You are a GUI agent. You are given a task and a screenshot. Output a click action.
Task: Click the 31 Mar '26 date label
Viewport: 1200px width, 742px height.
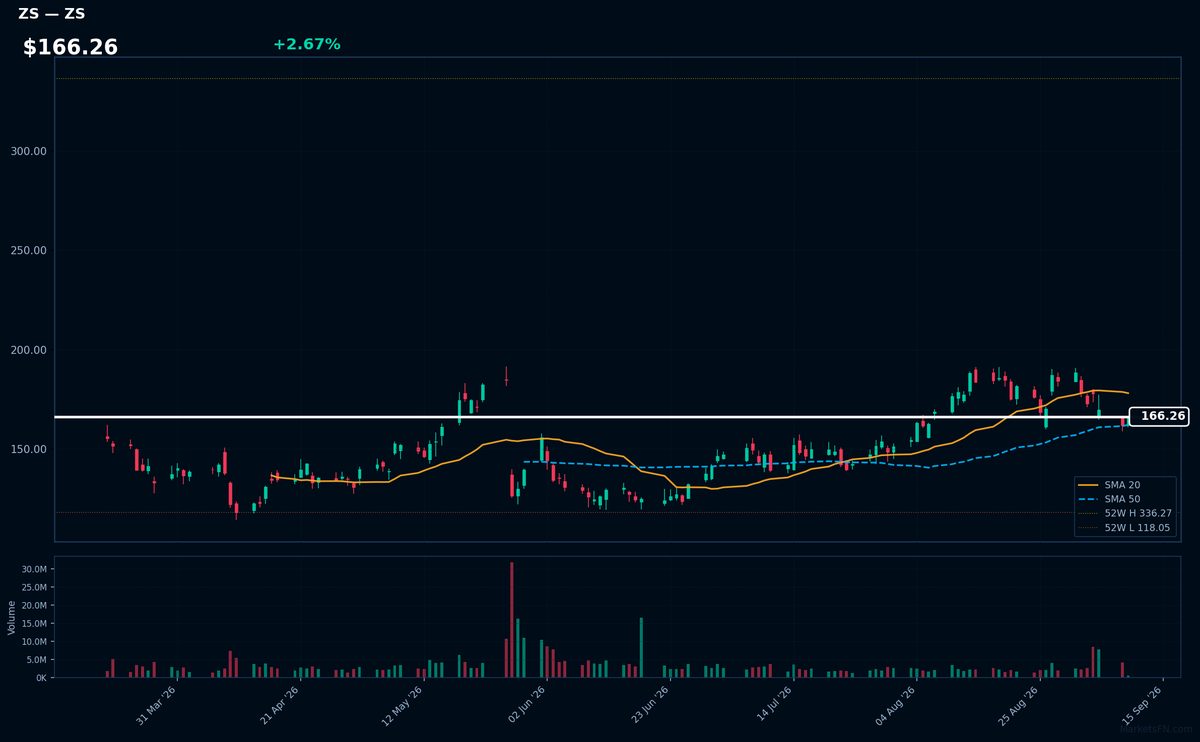[x=156, y=705]
